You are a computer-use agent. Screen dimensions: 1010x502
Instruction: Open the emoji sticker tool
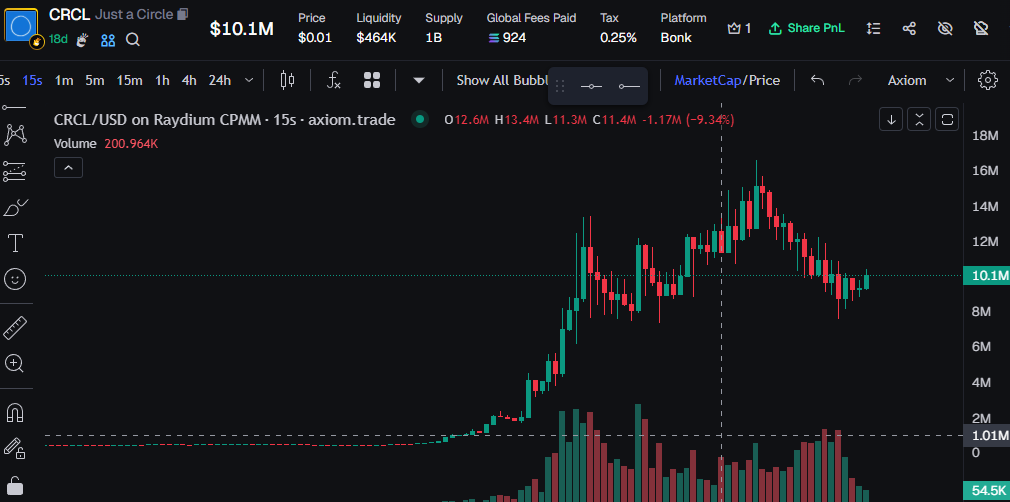pos(15,279)
